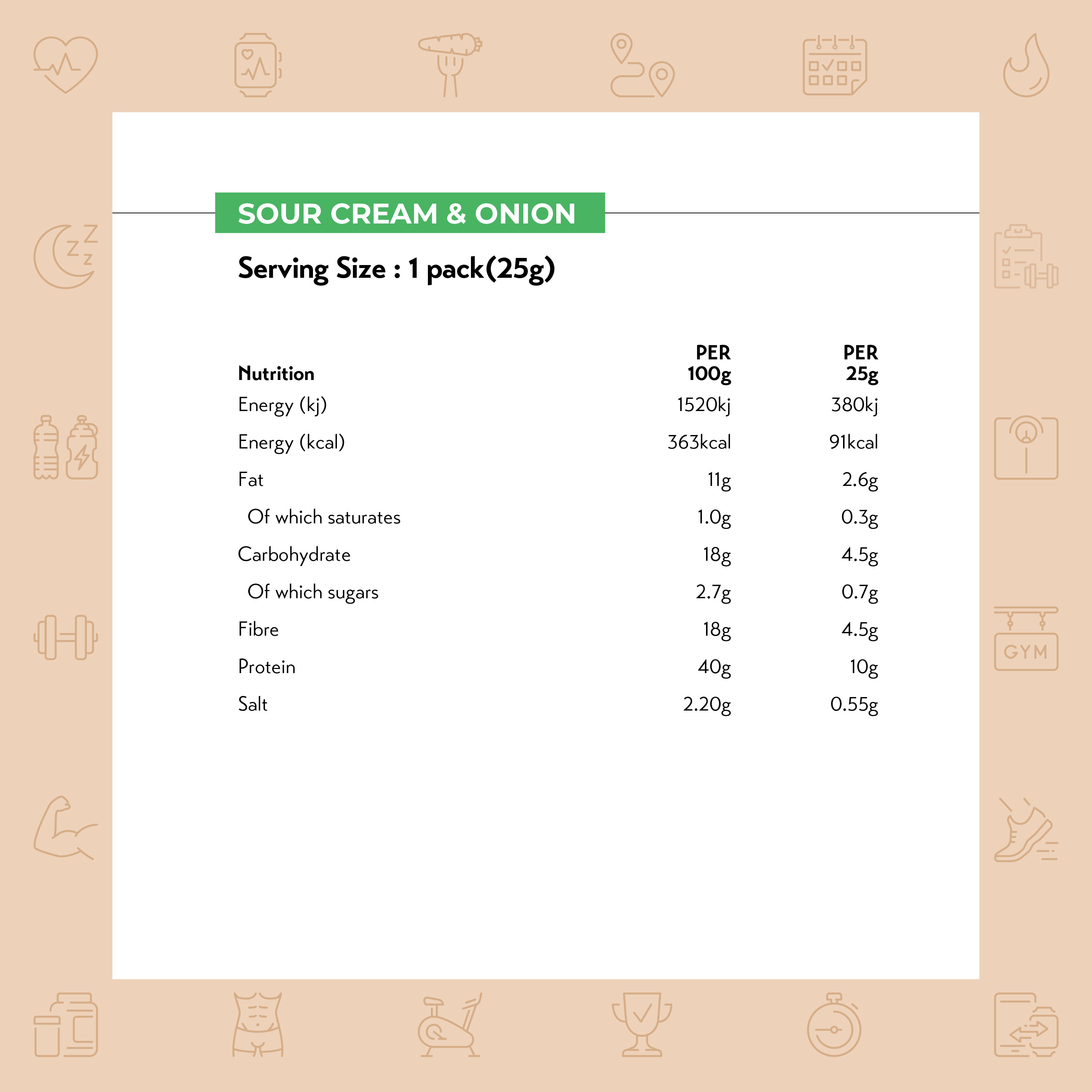
Task: Select the route map pins icon
Action: [642, 65]
